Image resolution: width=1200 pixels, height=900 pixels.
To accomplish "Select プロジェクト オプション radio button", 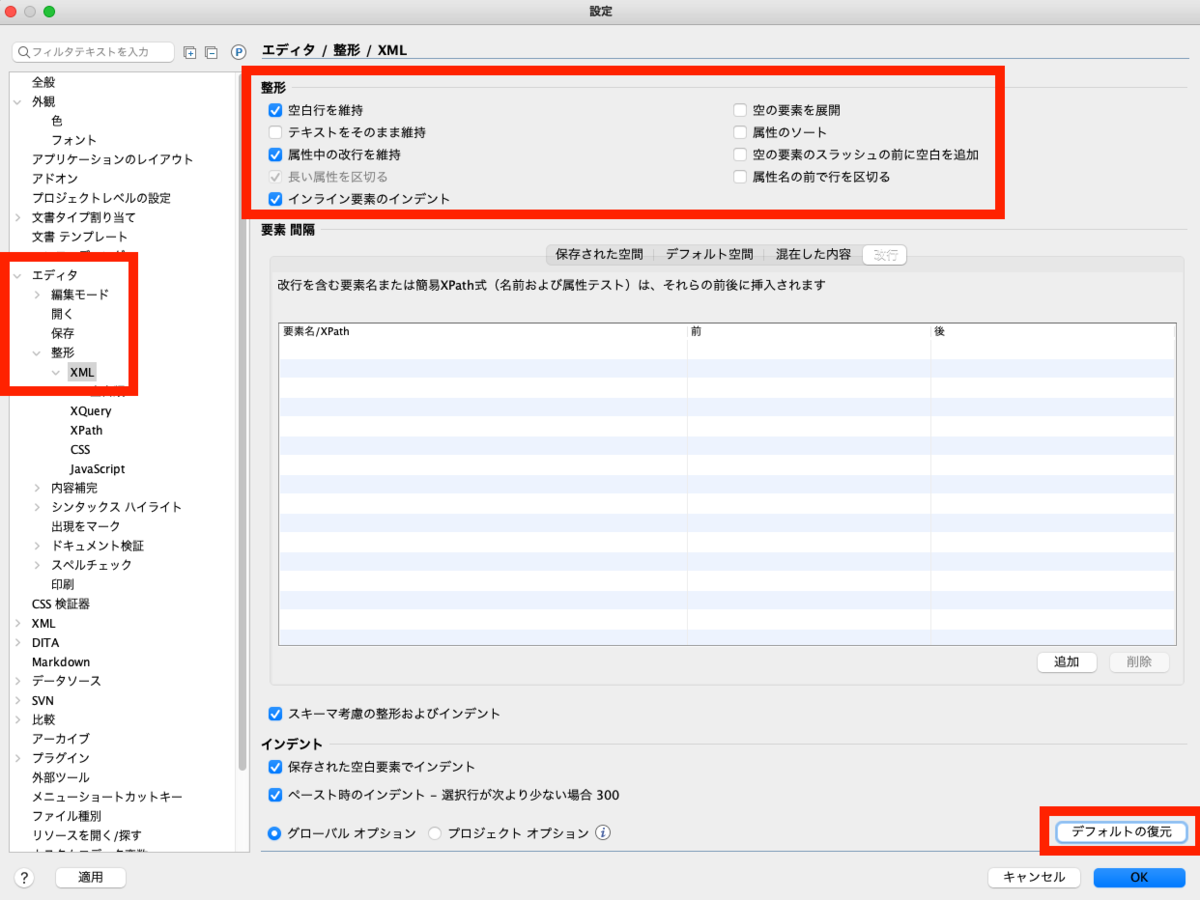I will point(435,833).
